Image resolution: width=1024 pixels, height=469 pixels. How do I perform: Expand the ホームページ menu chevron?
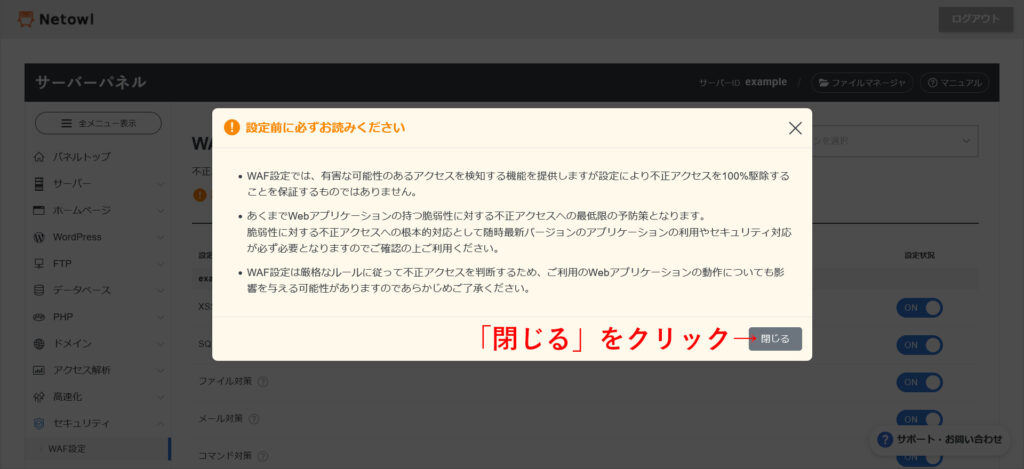coord(161,211)
